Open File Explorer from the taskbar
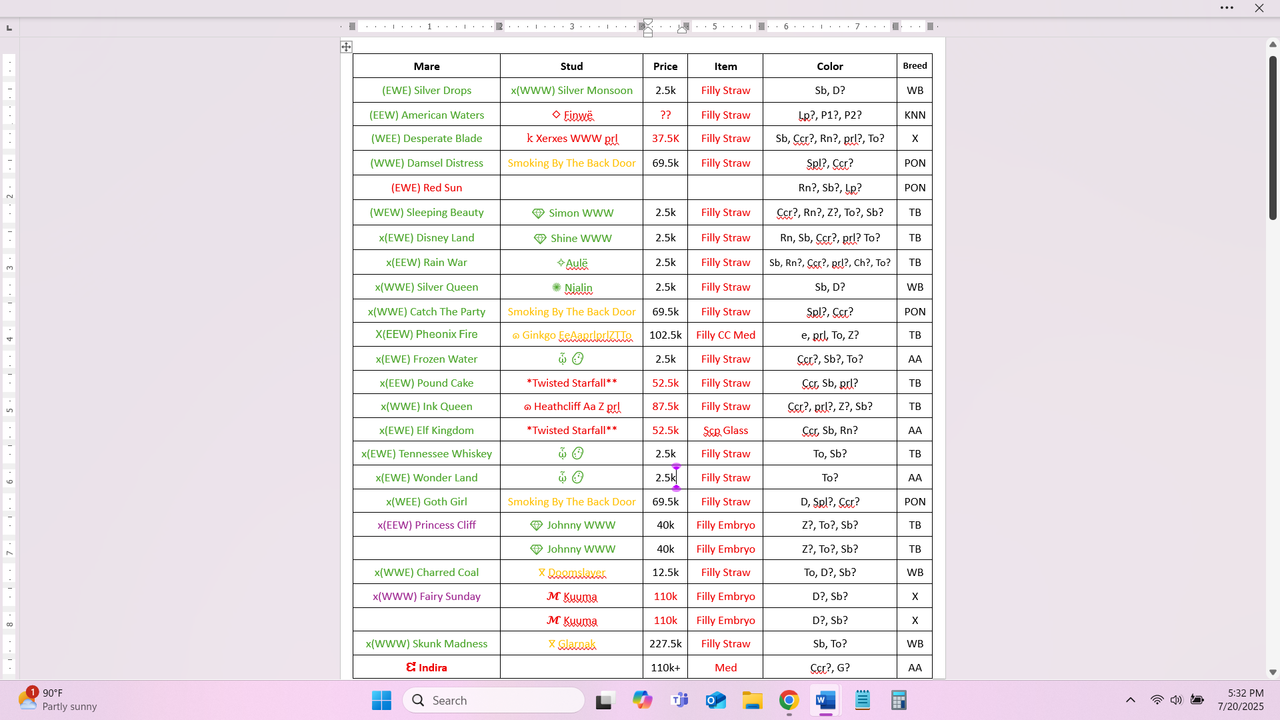This screenshot has width=1280, height=720. tap(752, 700)
